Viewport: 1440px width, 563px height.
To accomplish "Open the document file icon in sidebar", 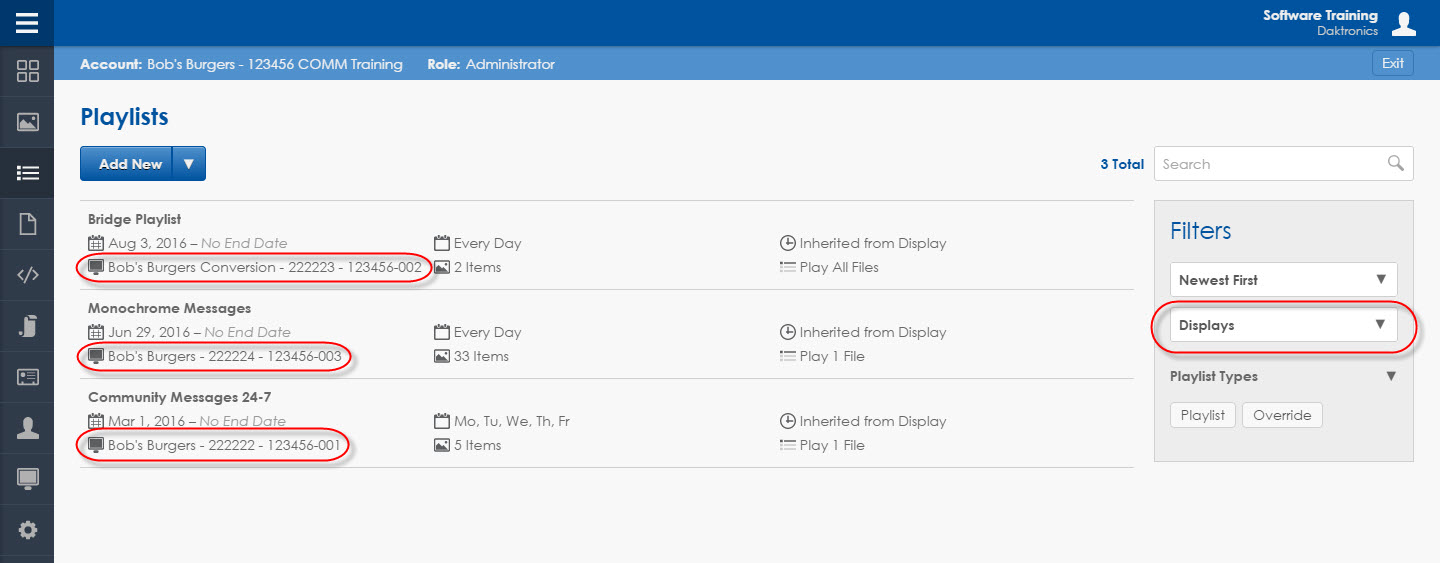I will click(27, 224).
